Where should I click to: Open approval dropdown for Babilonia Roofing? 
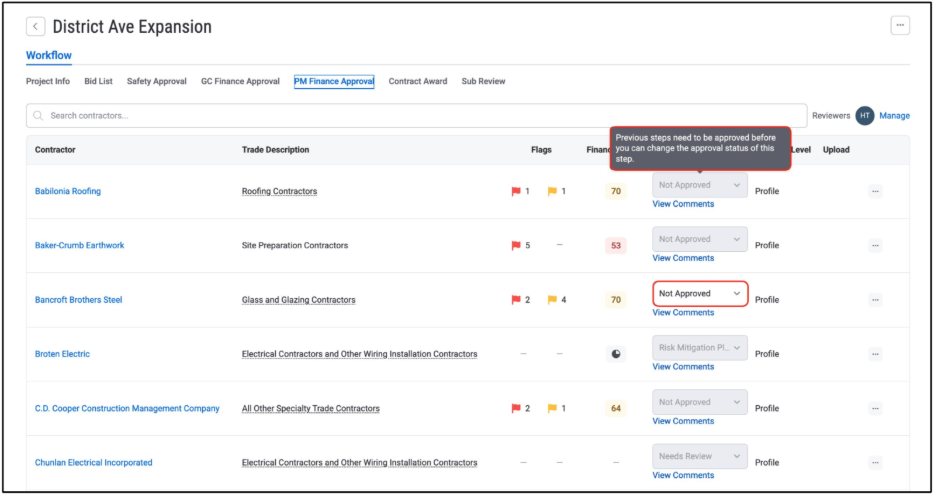(x=700, y=185)
